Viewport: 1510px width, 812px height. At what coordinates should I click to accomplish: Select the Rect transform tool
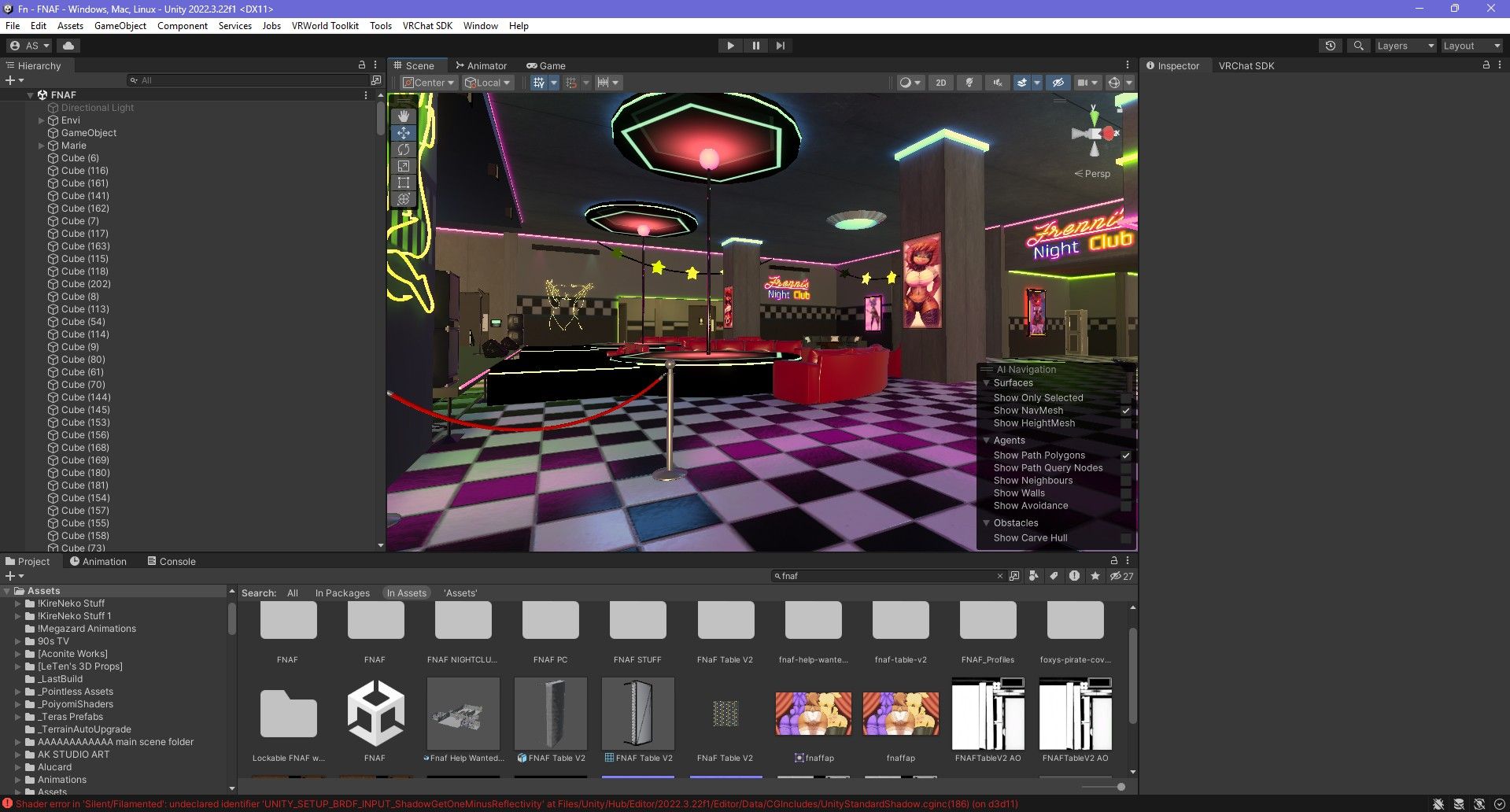(404, 183)
